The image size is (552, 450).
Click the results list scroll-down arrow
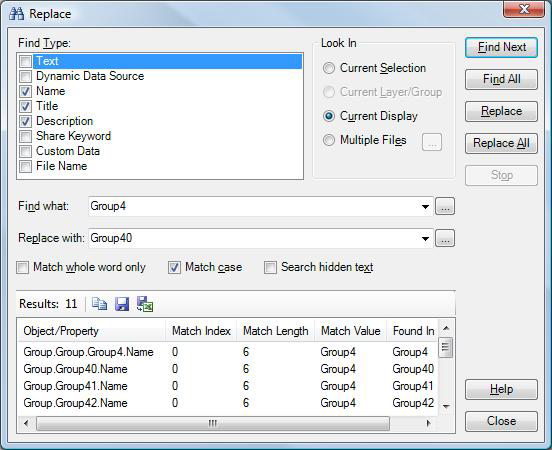point(446,406)
